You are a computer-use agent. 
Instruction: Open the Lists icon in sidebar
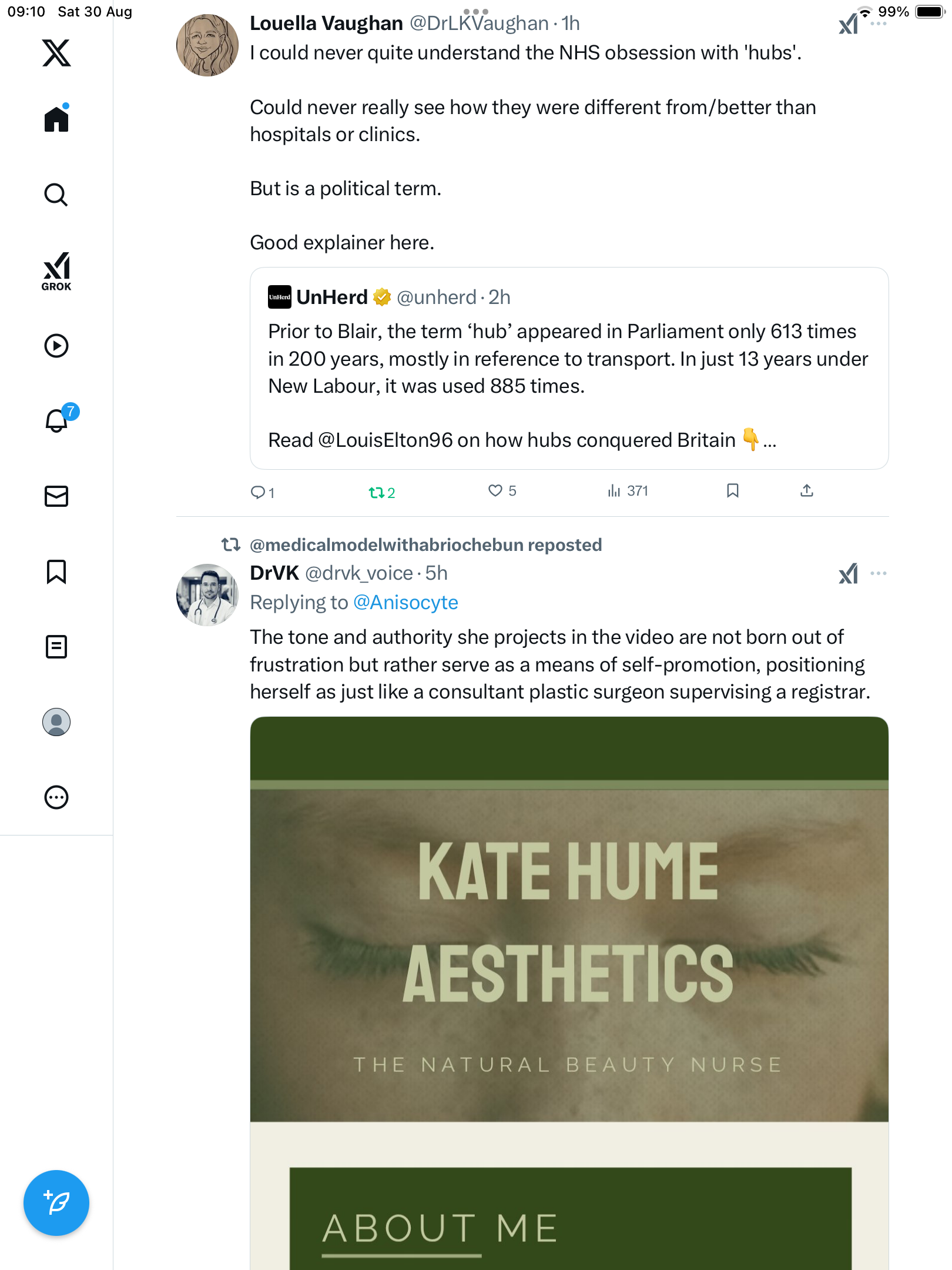pyautogui.click(x=56, y=647)
